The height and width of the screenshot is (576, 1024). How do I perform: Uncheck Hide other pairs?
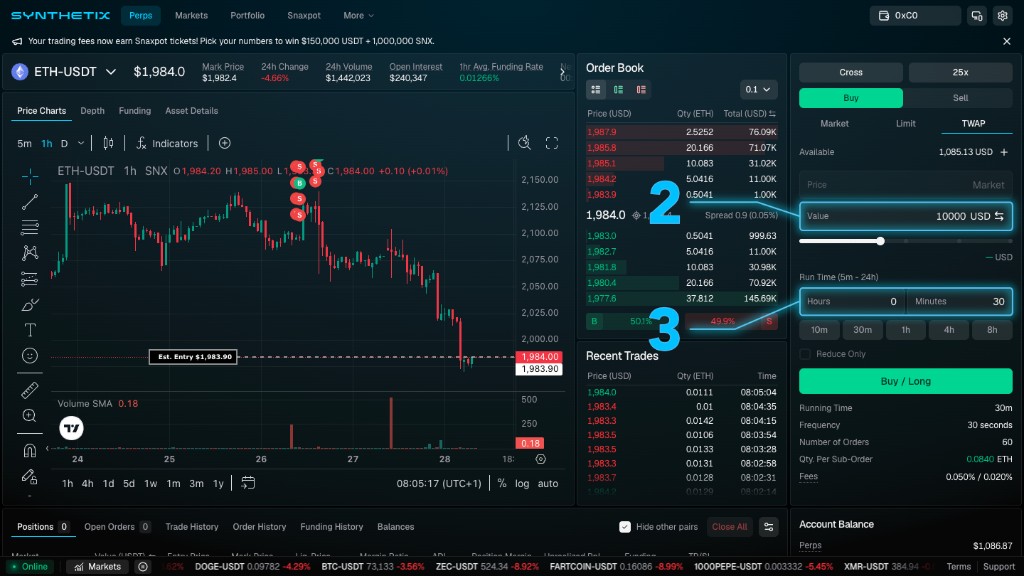[625, 527]
